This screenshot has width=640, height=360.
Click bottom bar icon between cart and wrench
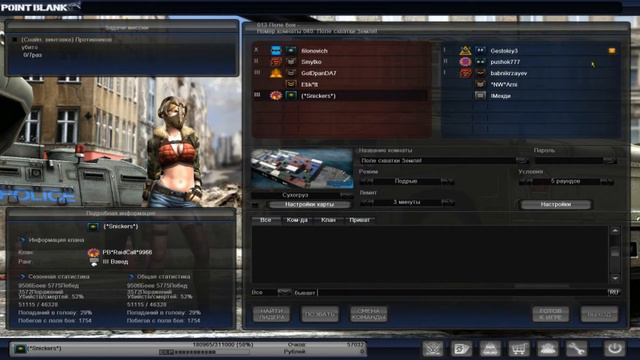coord(547,349)
